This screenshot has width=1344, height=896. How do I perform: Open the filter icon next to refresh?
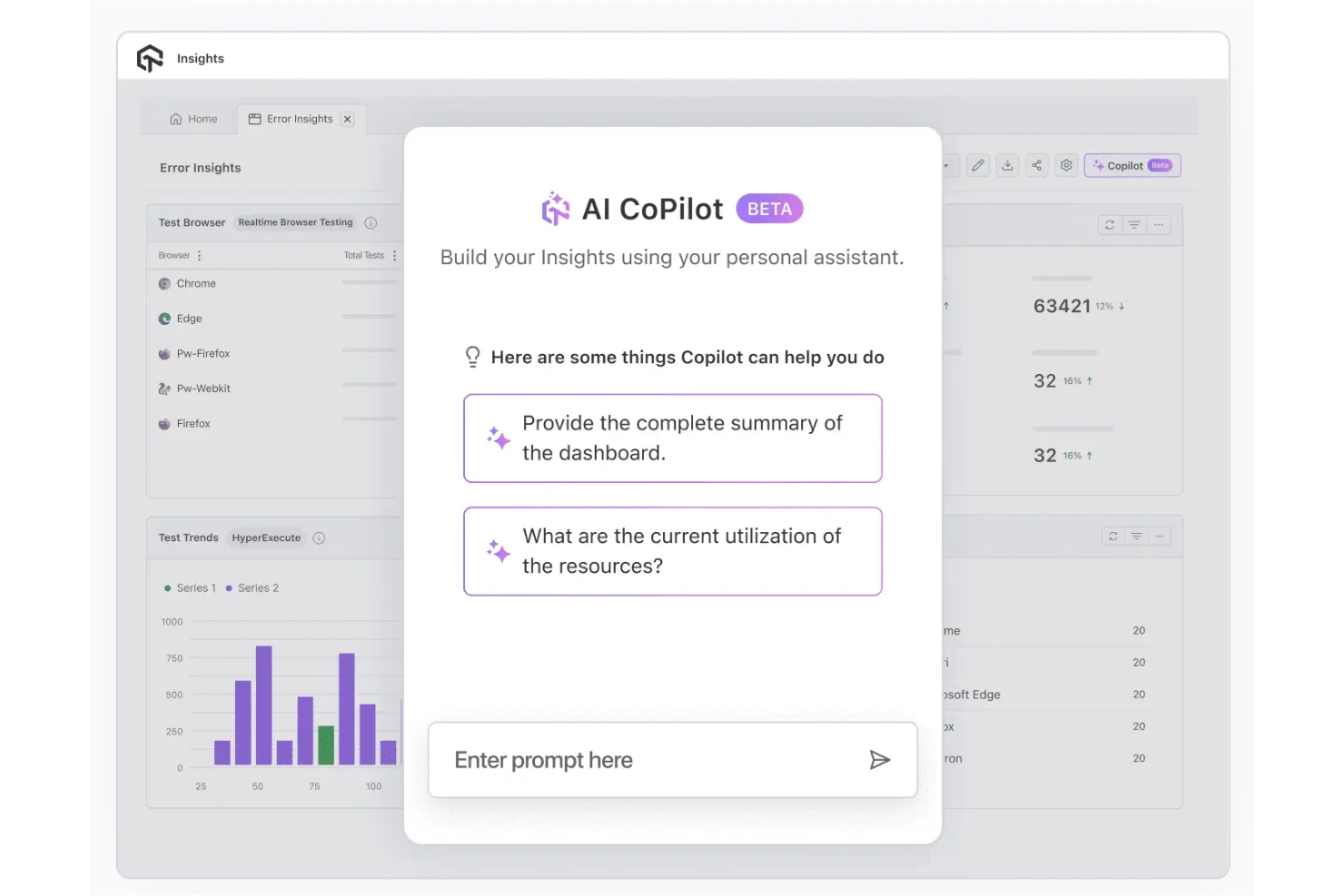[x=1135, y=224]
